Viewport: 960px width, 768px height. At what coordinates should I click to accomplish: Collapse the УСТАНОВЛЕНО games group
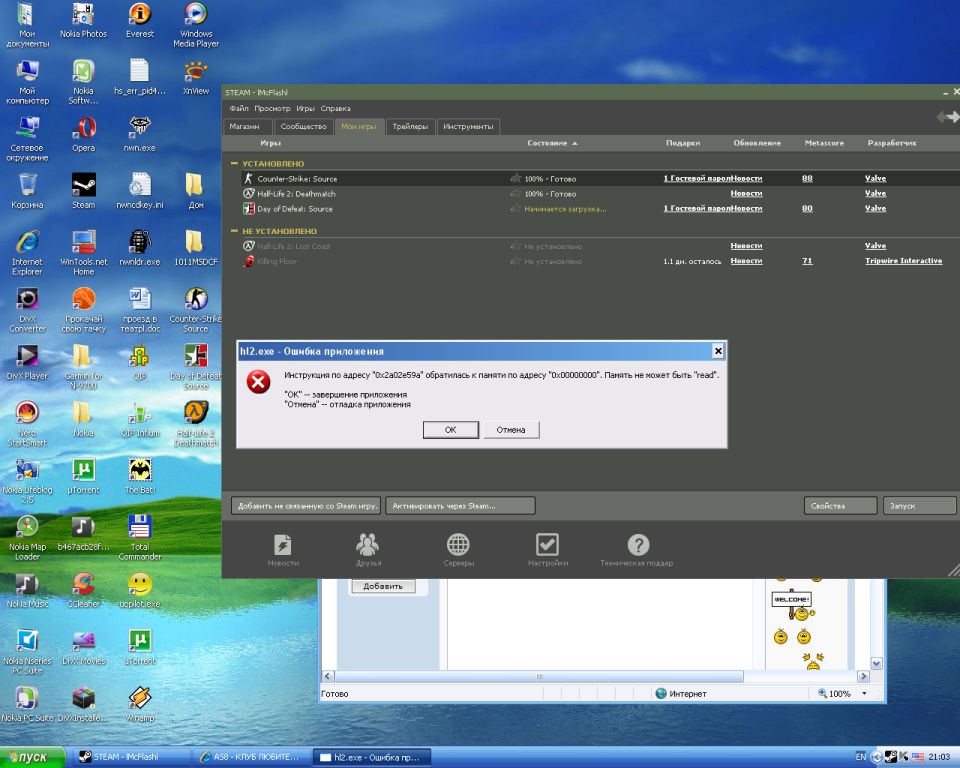click(x=235, y=163)
